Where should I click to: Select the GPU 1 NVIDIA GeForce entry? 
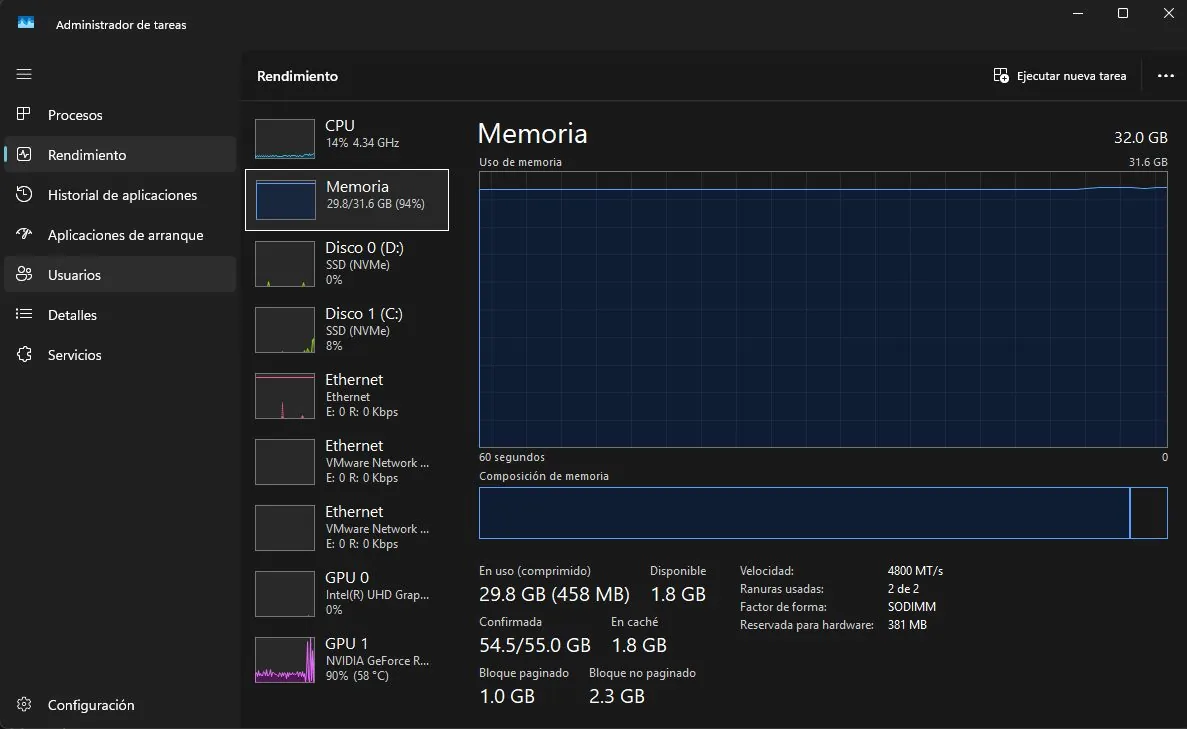pyautogui.click(x=347, y=659)
